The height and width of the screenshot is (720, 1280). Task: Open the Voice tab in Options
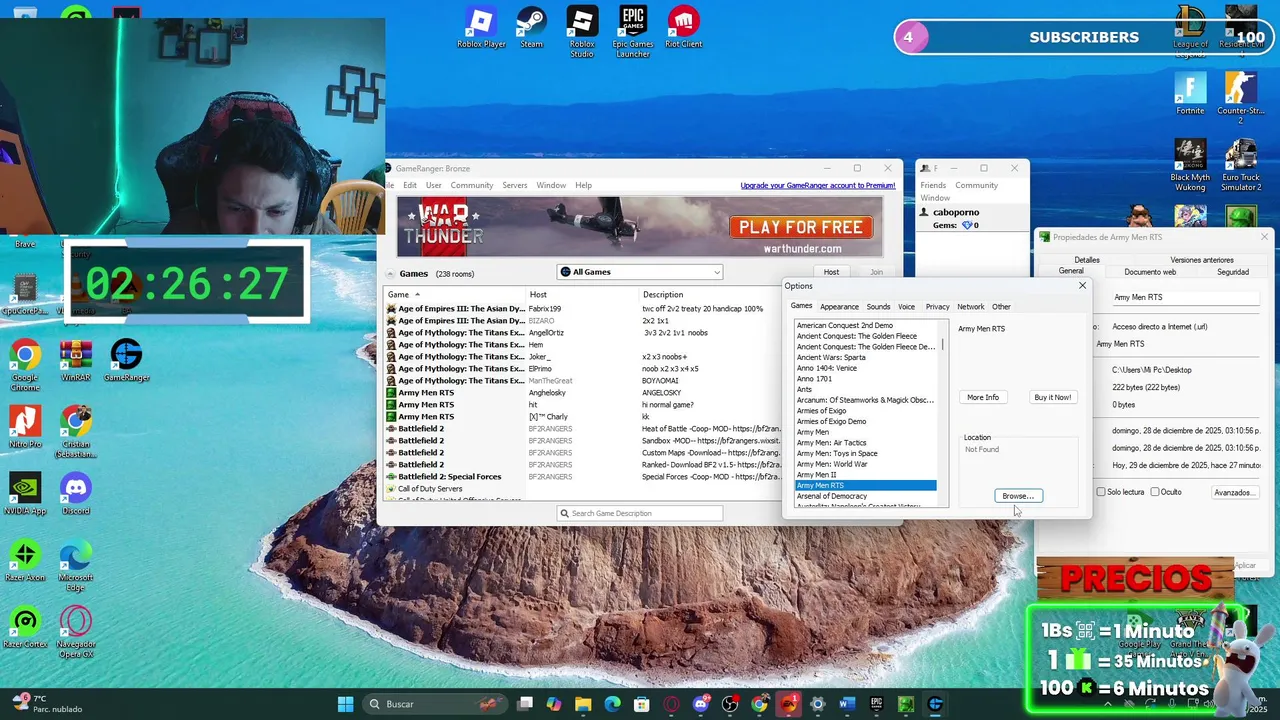(906, 307)
